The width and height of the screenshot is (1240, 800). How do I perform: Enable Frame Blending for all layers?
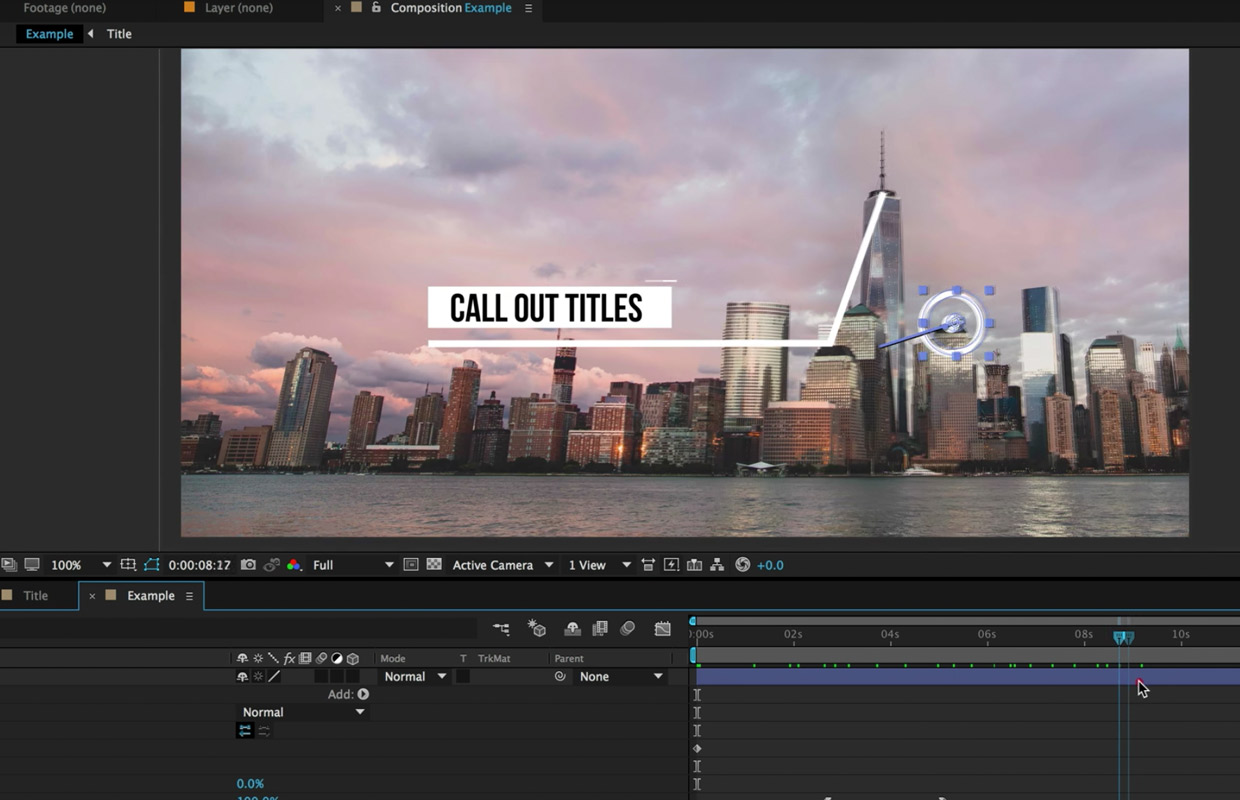[600, 629]
